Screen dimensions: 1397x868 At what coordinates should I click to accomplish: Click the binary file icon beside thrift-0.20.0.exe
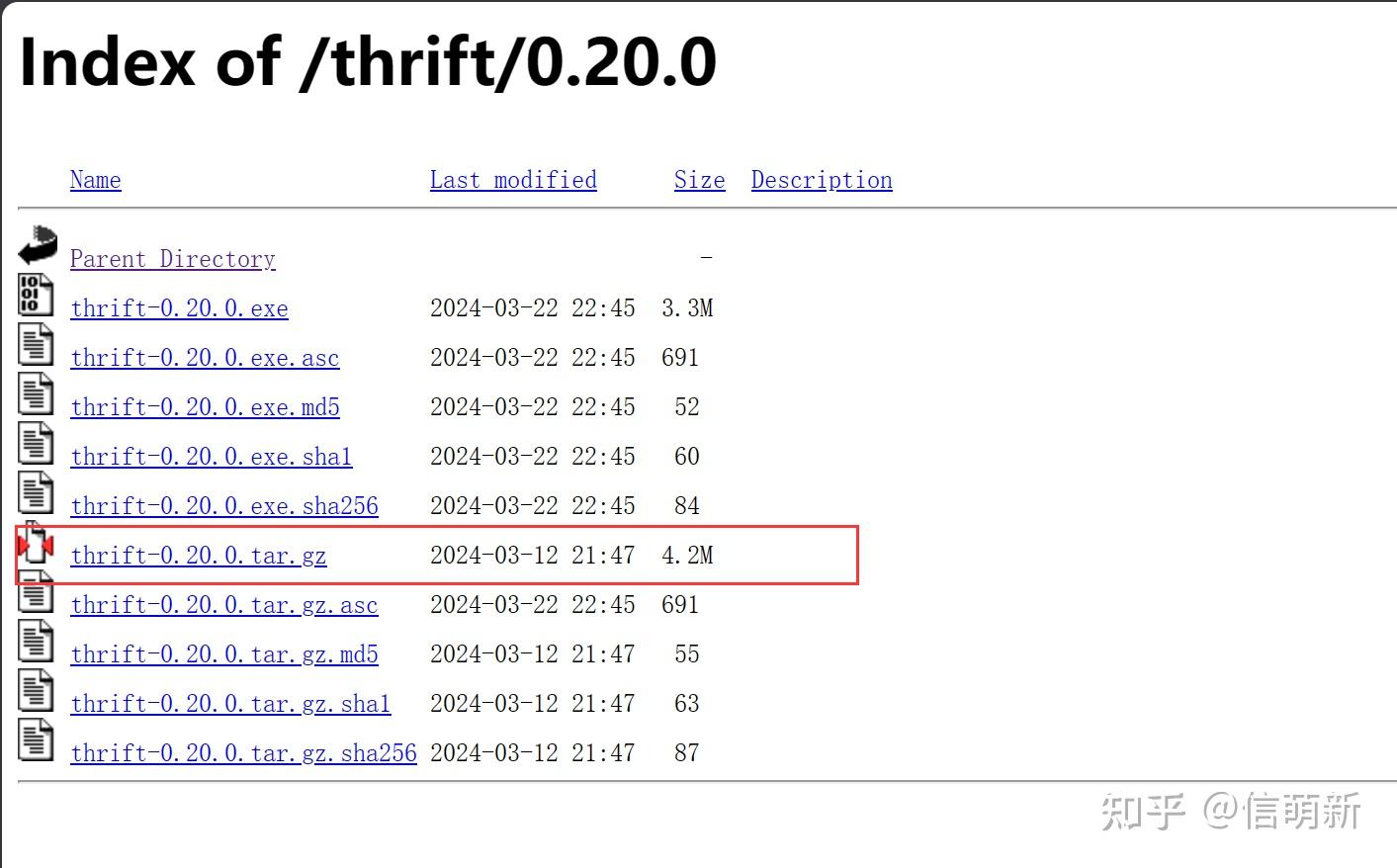click(x=35, y=296)
